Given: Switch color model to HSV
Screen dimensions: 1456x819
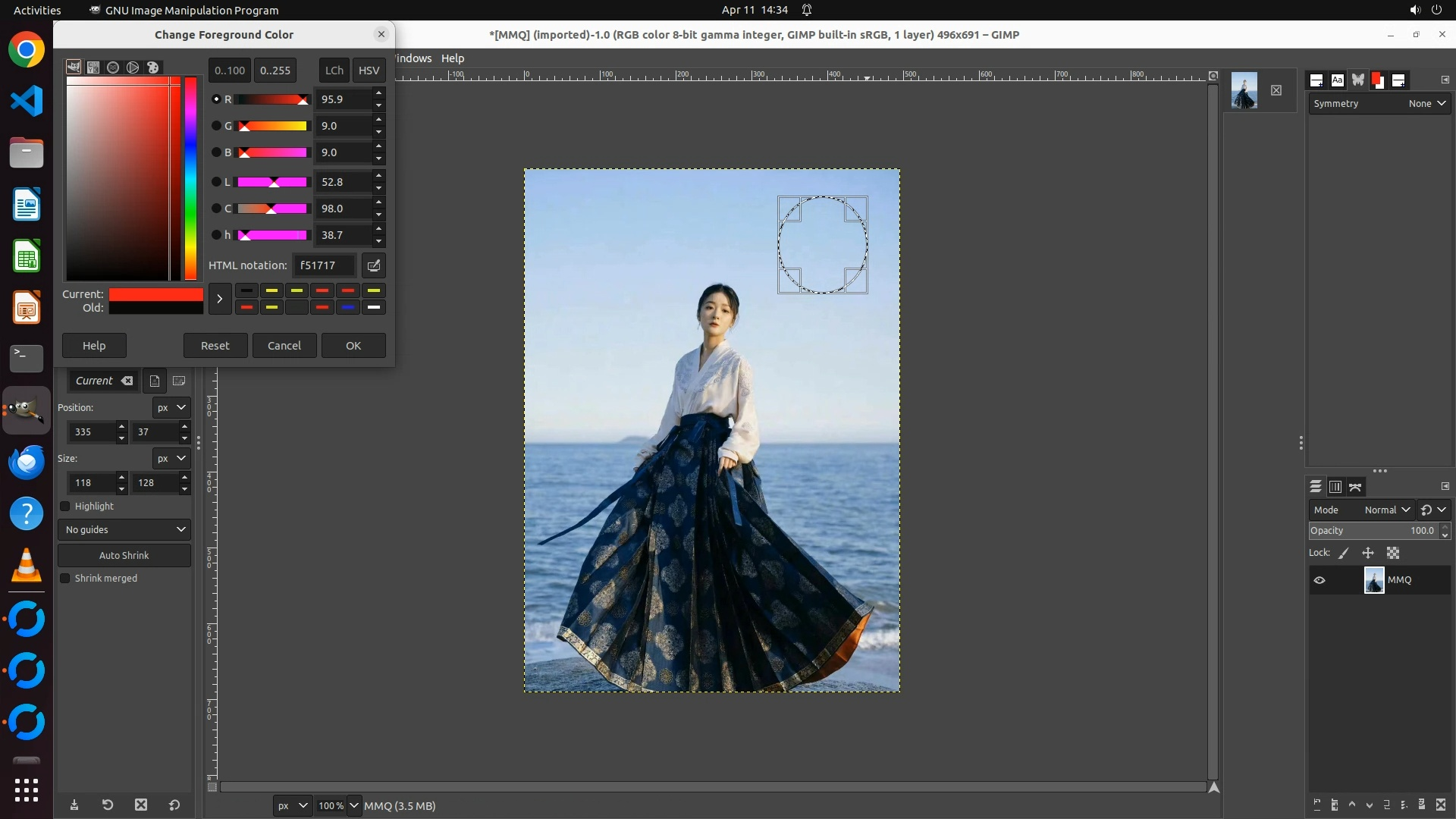Looking at the screenshot, I should pyautogui.click(x=369, y=70).
